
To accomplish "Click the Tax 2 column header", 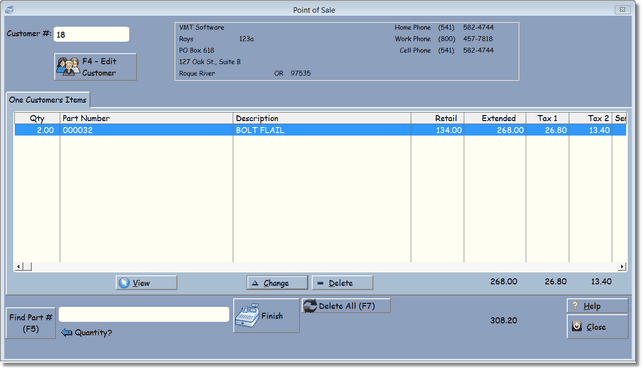I will 590,118.
